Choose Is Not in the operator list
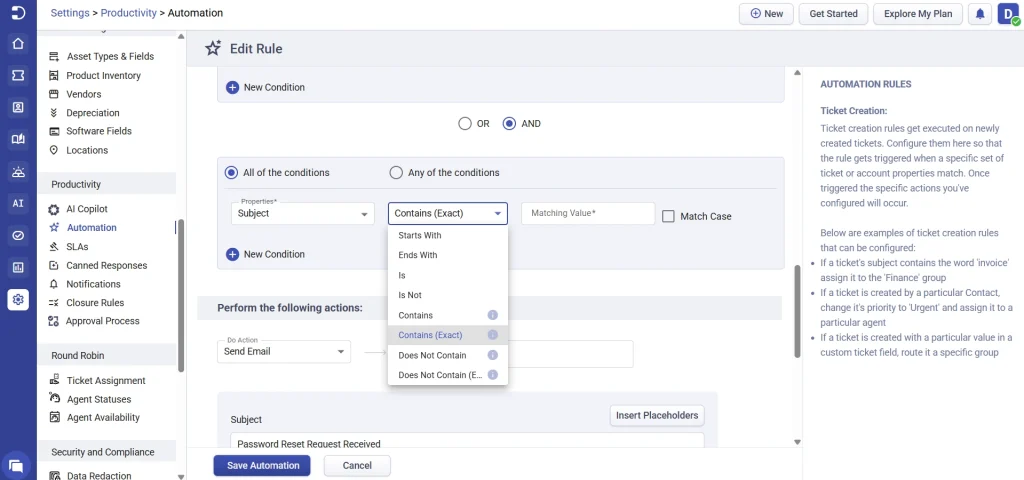Image resolution: width=1024 pixels, height=480 pixels. (410, 295)
